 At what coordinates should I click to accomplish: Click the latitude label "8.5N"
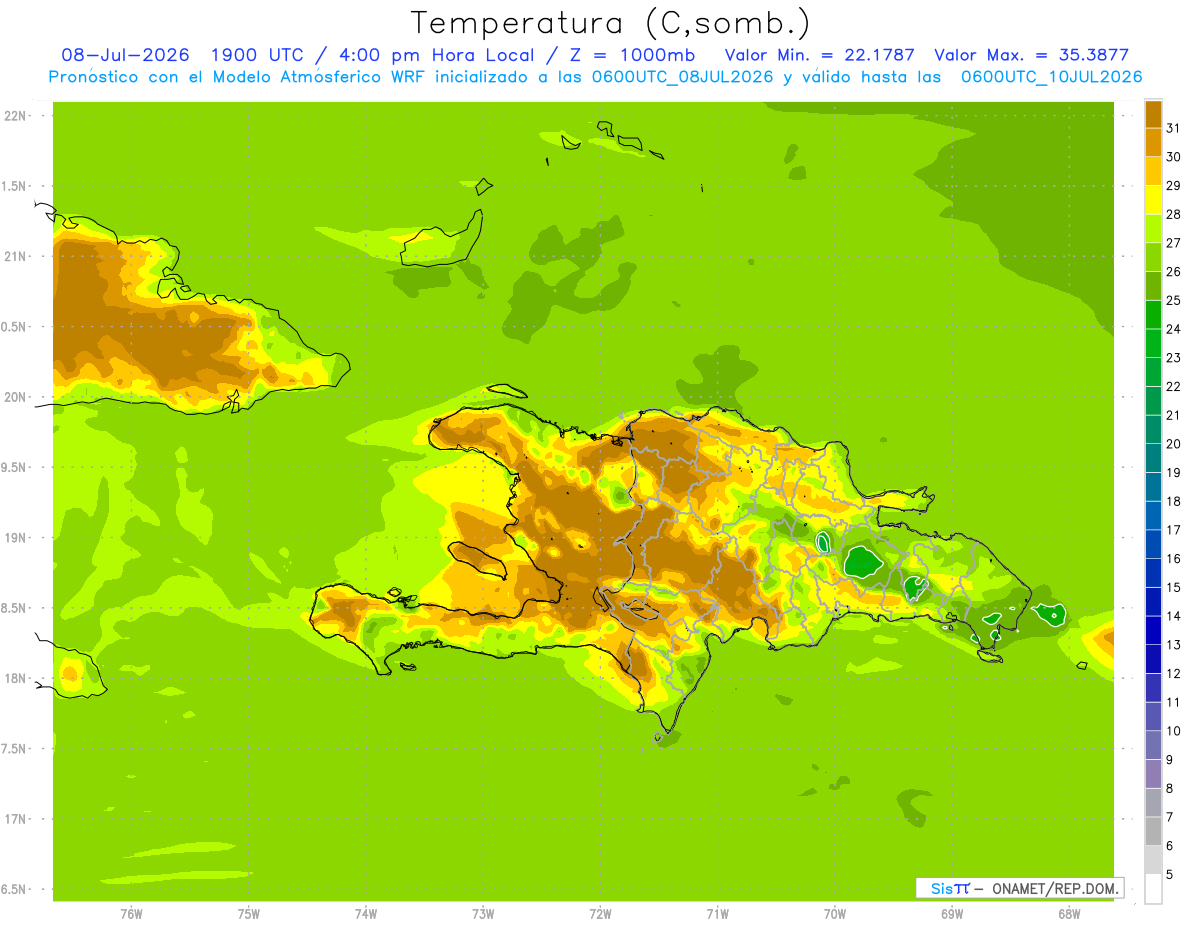pyautogui.click(x=14, y=608)
